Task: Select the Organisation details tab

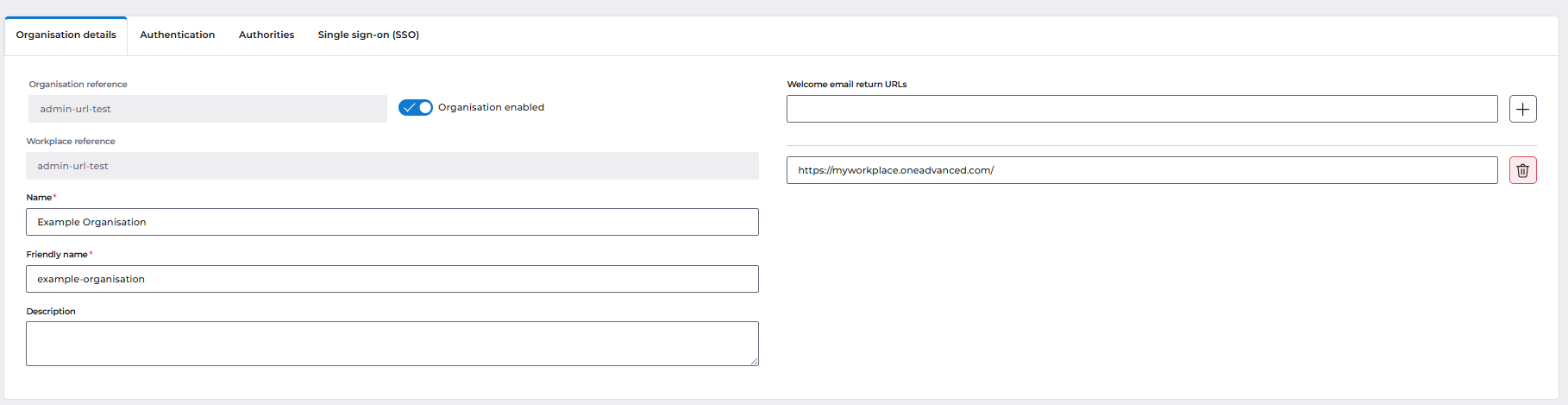Action: point(66,35)
